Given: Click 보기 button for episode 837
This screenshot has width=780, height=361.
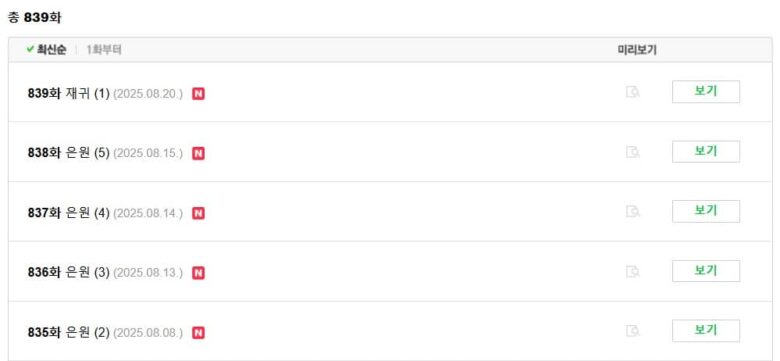Looking at the screenshot, I should (x=706, y=211).
